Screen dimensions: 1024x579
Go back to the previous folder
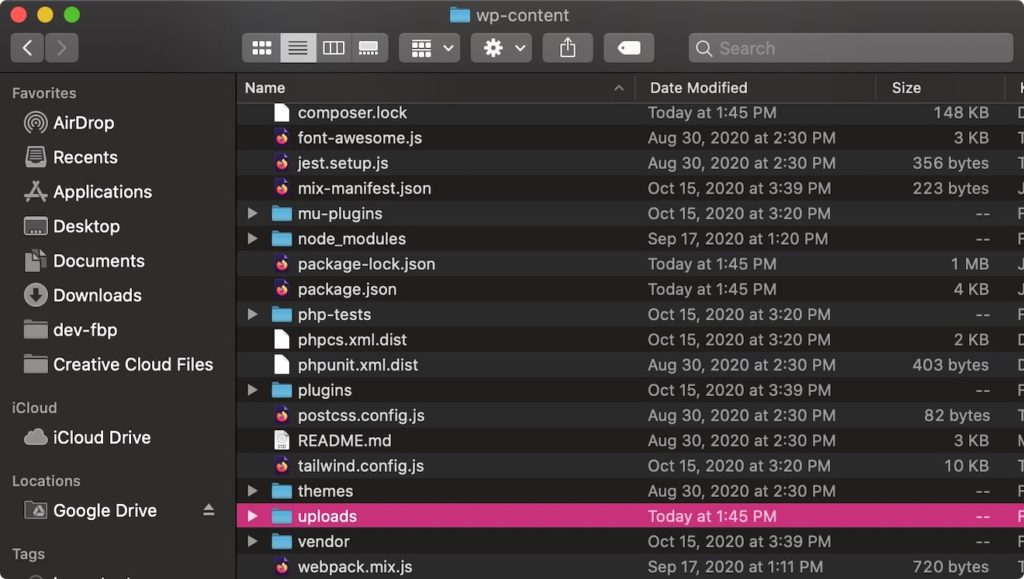click(x=27, y=48)
